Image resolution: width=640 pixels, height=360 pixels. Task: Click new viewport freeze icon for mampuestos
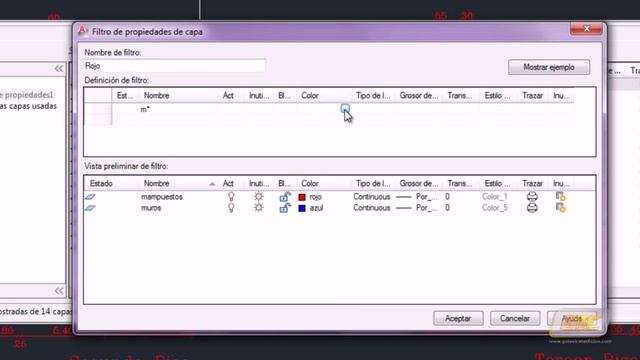click(561, 196)
